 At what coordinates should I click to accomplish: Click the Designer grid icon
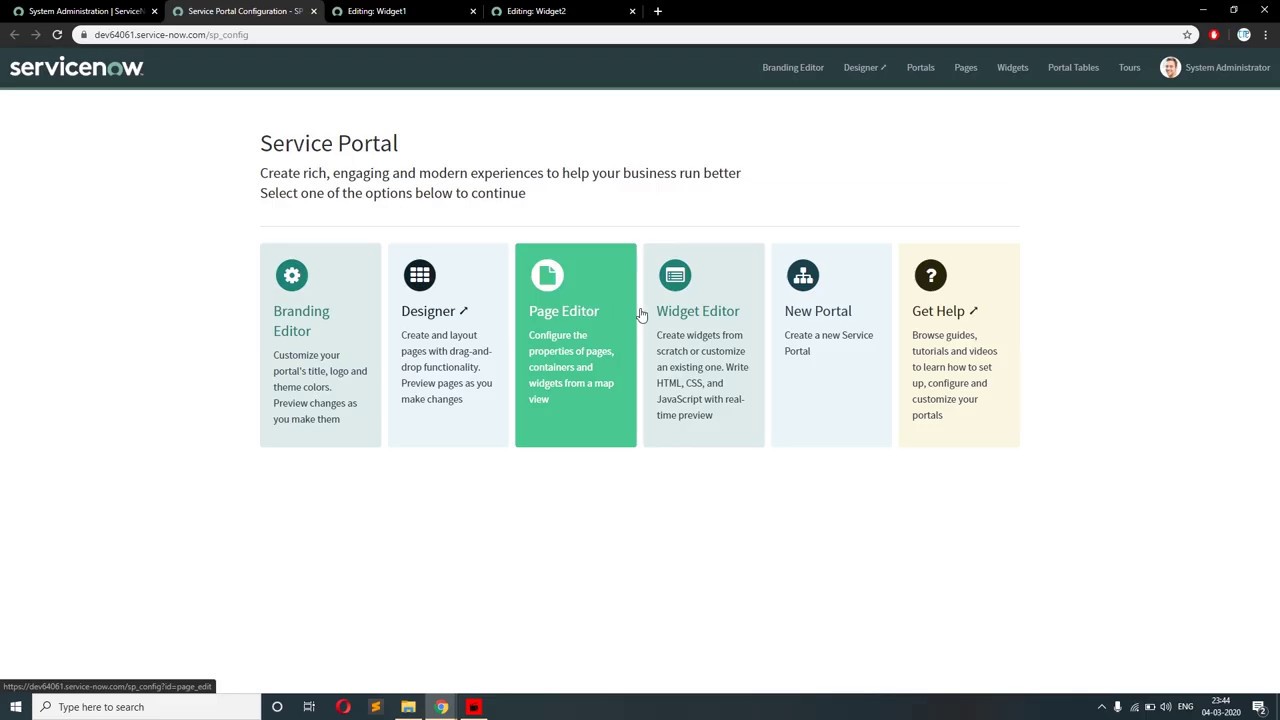pos(420,275)
